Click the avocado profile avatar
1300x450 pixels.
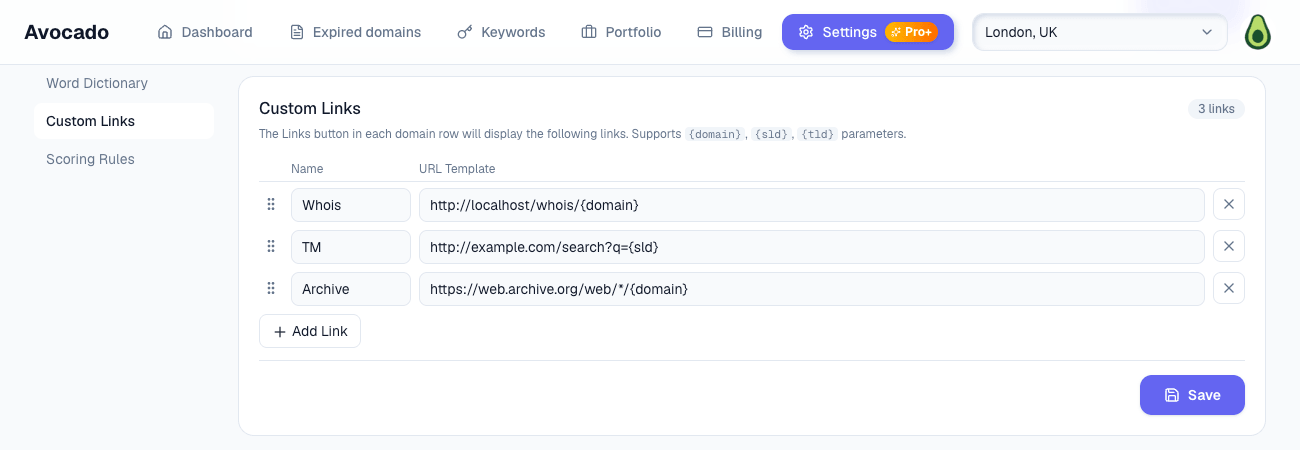point(1257,32)
